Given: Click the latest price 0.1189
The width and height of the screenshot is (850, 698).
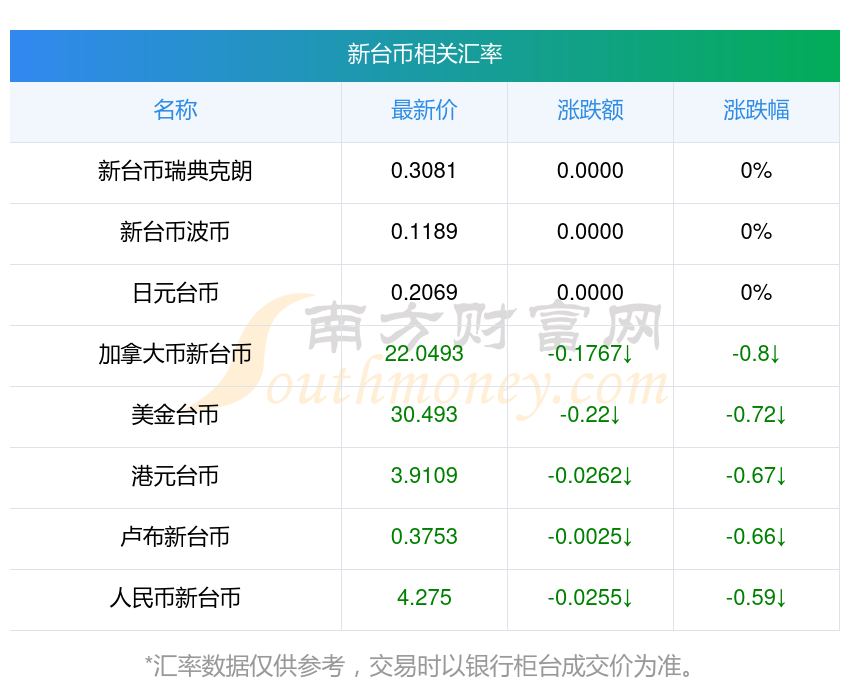Looking at the screenshot, I should pyautogui.click(x=424, y=232).
